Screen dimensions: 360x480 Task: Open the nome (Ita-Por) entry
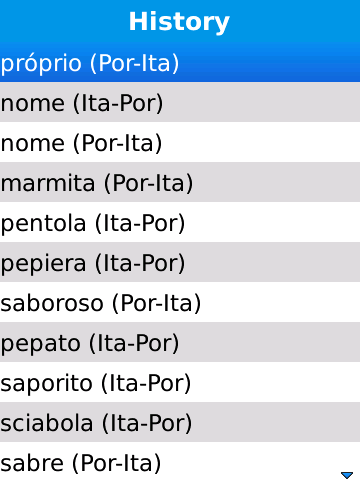180,102
